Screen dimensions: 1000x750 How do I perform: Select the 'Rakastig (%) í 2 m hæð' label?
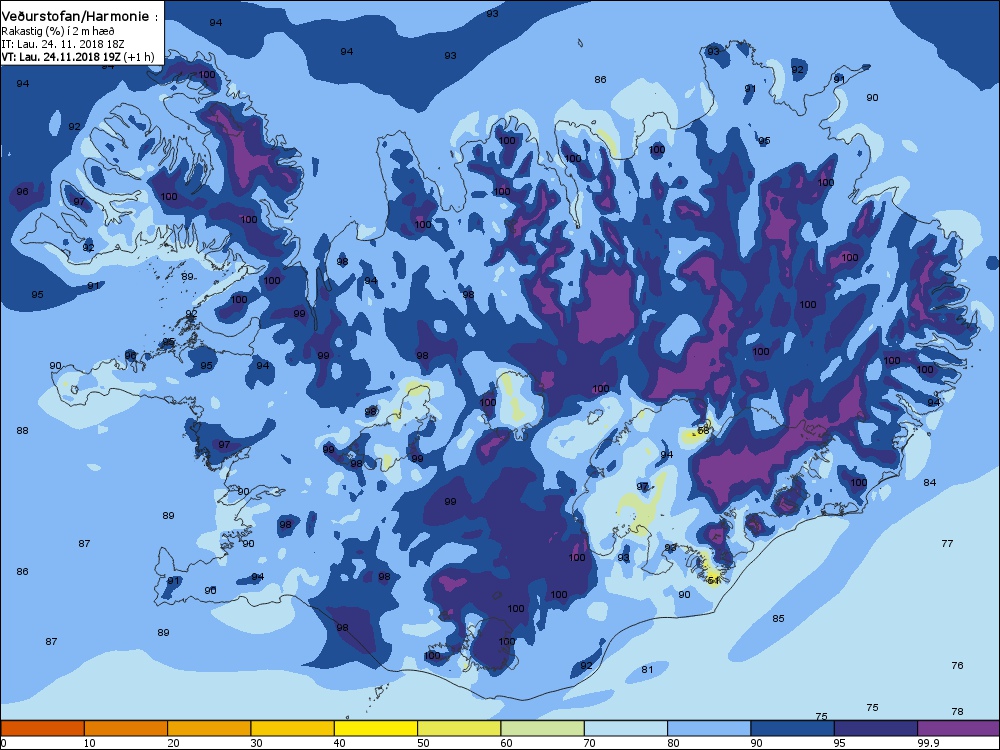(58, 31)
